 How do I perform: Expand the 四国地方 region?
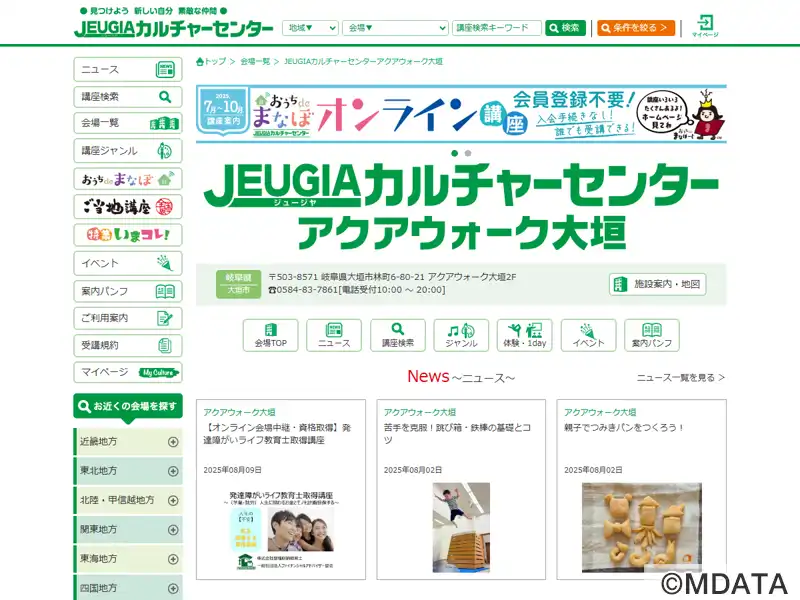pos(128,588)
